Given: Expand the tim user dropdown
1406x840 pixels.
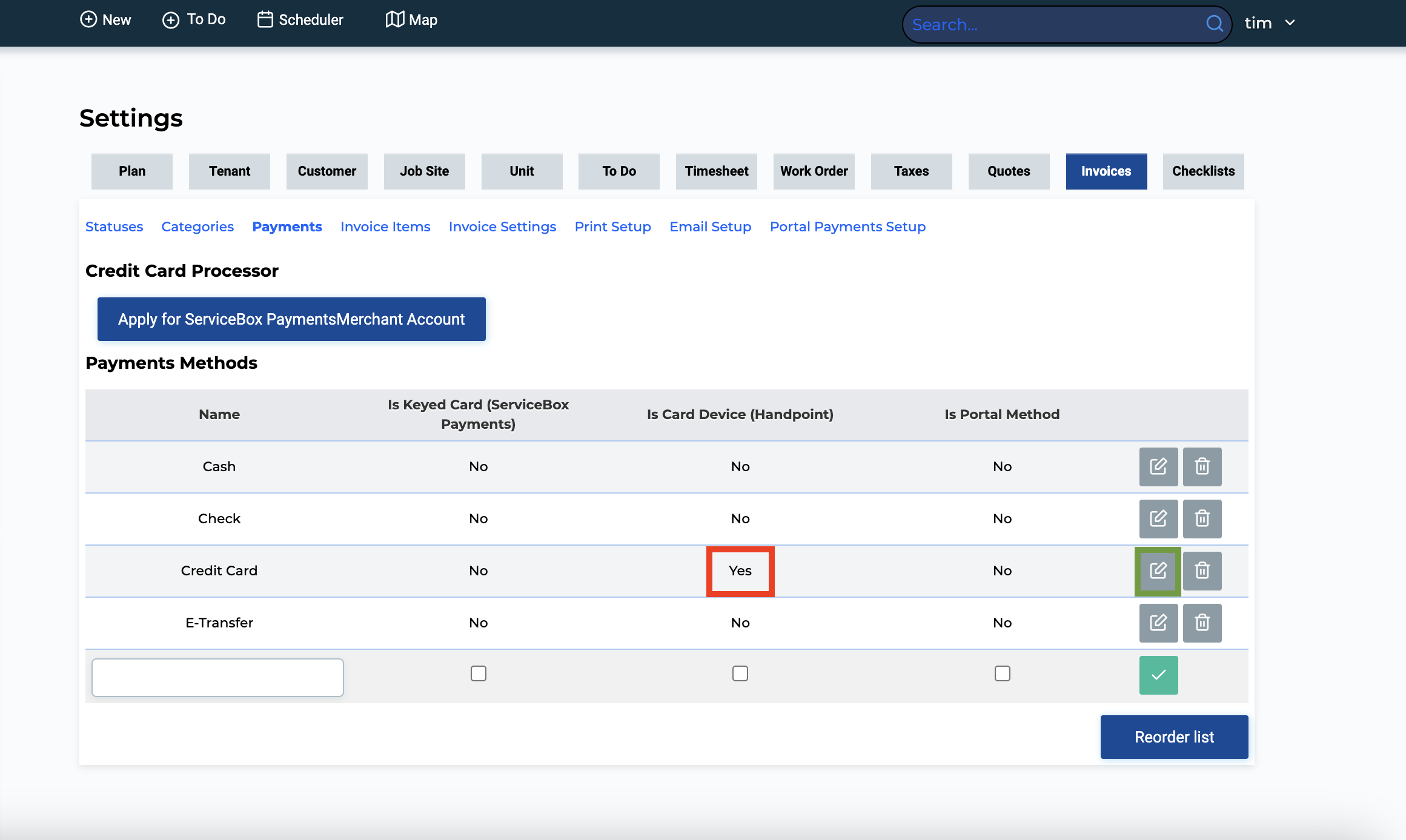Looking at the screenshot, I should pyautogui.click(x=1270, y=23).
